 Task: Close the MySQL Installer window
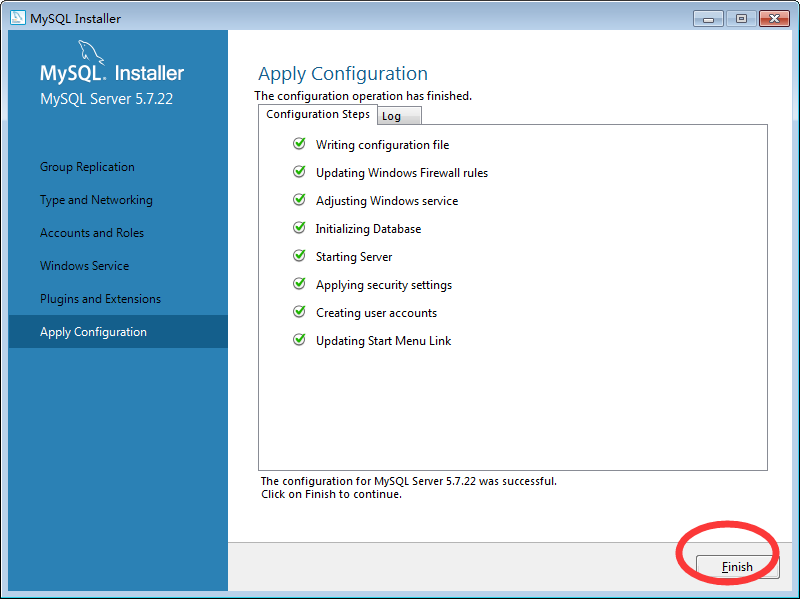(774, 19)
